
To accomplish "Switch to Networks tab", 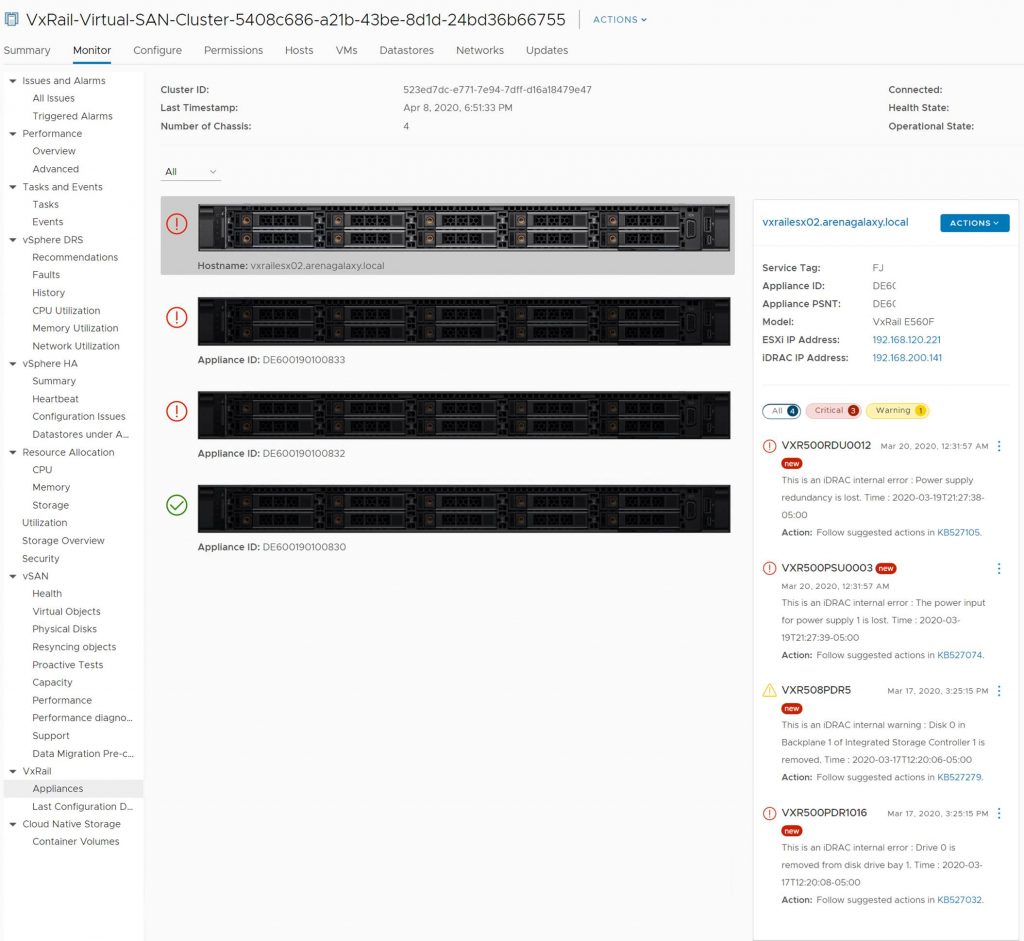I will (x=480, y=50).
